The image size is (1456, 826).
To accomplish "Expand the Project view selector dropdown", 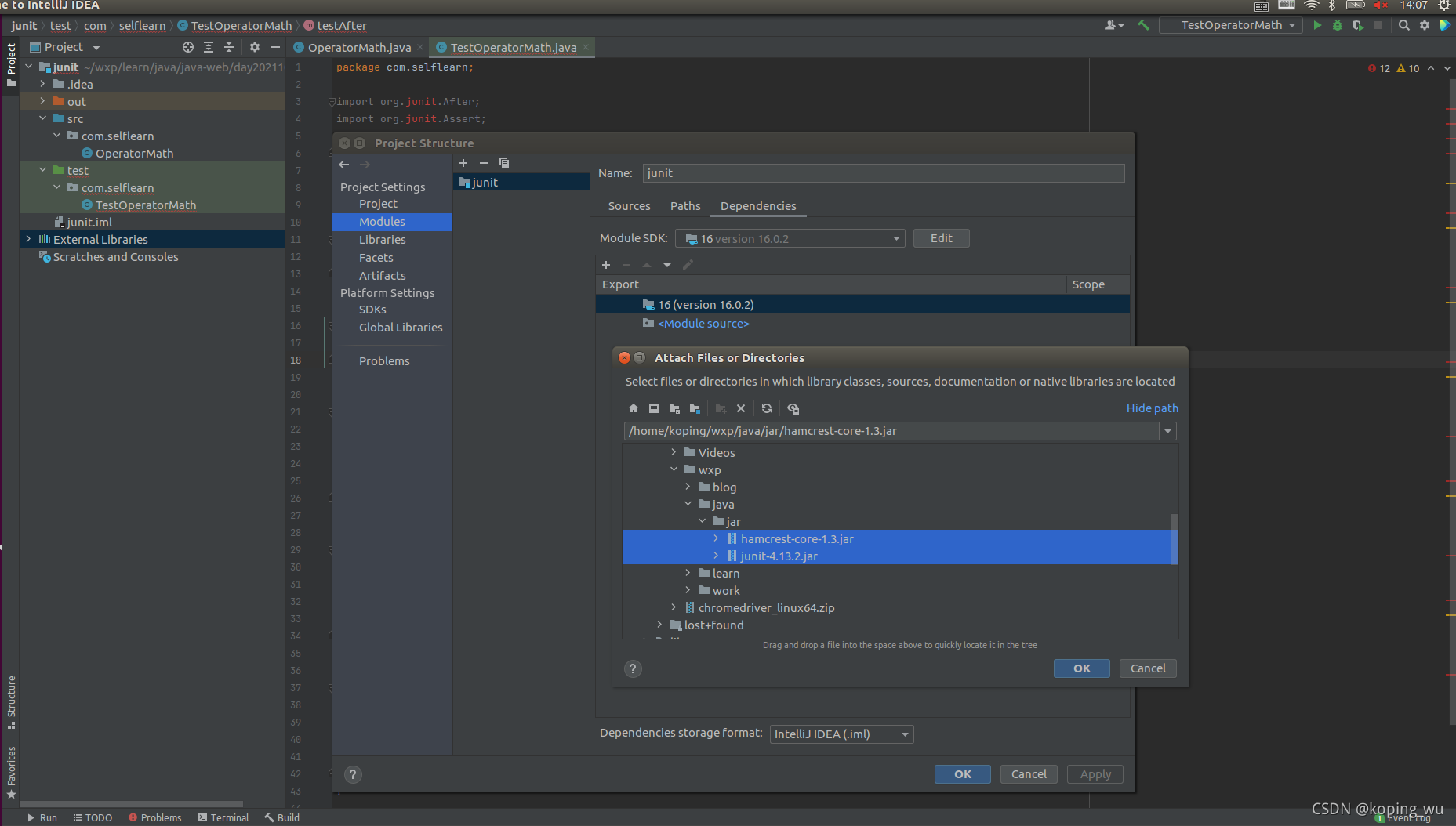I will point(96,48).
